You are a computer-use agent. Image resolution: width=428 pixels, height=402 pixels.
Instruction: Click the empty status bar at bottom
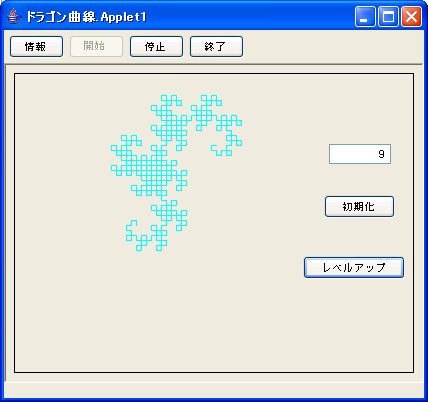point(214,389)
